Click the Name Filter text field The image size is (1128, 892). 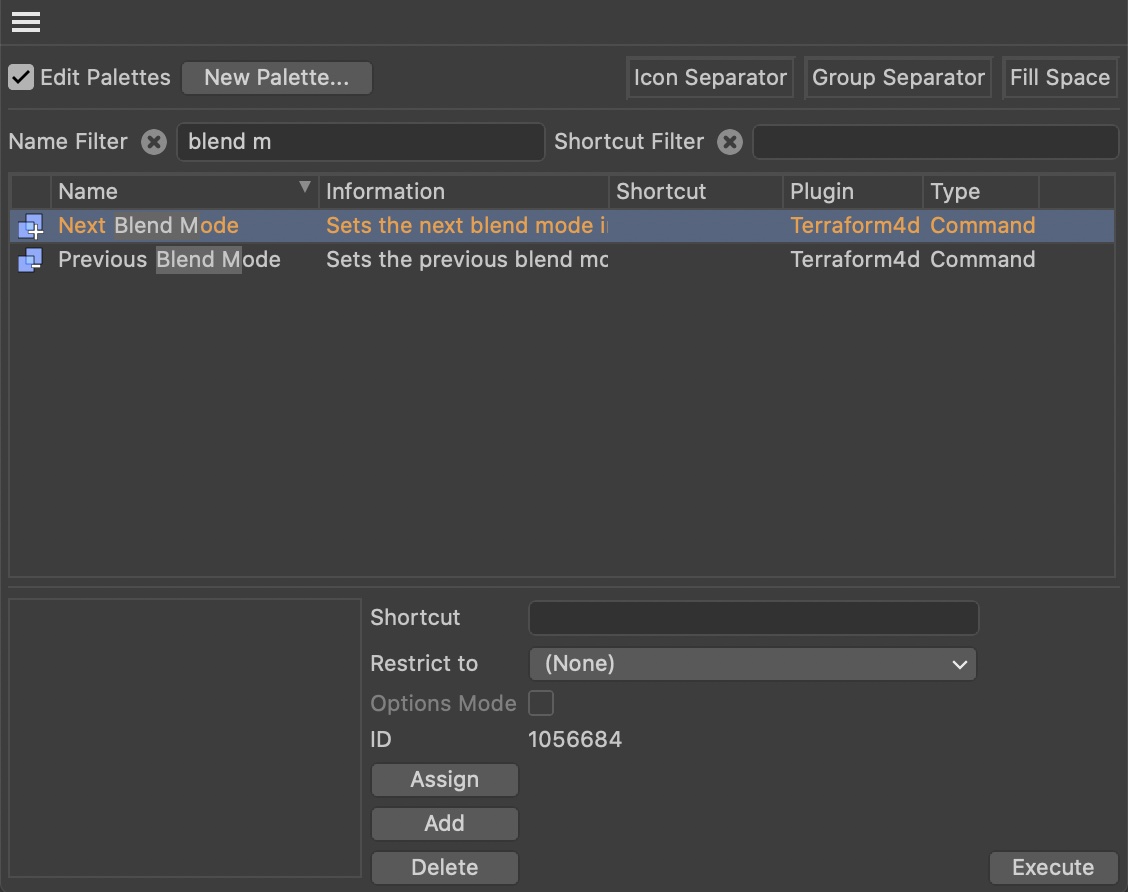point(360,142)
